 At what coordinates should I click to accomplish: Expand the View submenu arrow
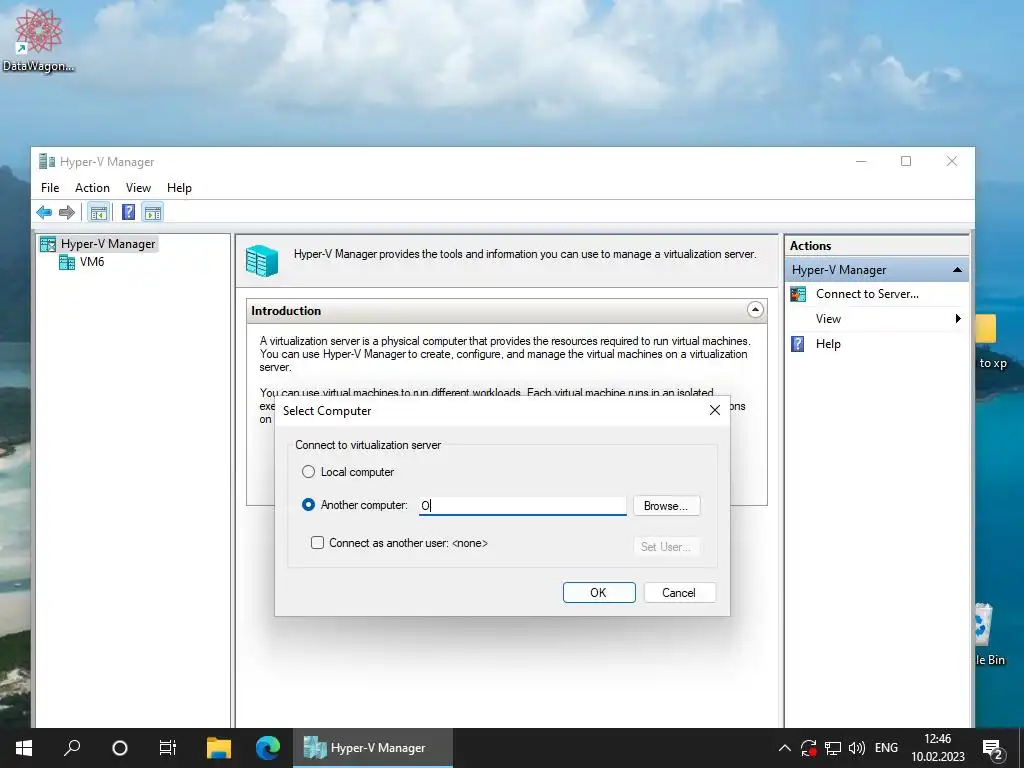pos(958,319)
